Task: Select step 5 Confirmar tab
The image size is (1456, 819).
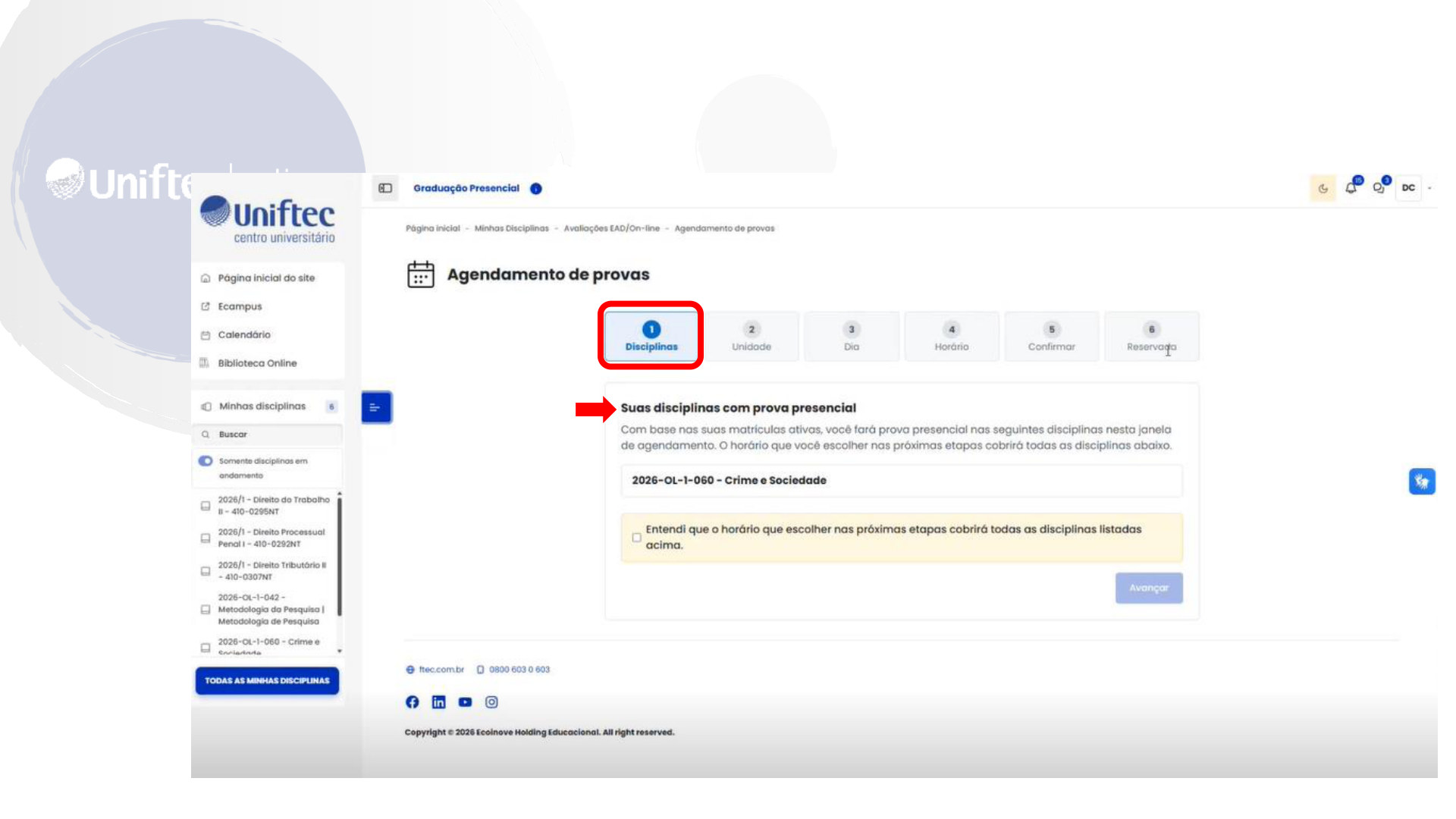Action: coord(1052,336)
